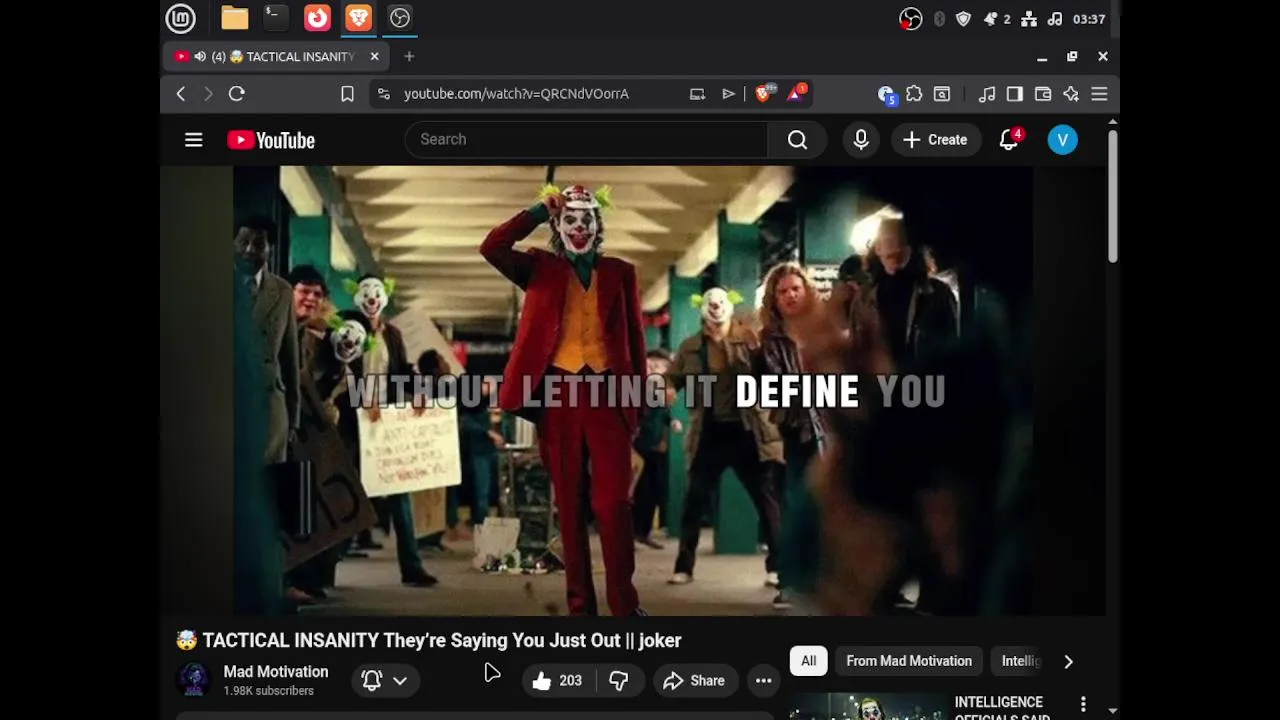Image resolution: width=1280 pixels, height=720 pixels.
Task: Open the INTELLIGENCE OFFICIALS SAID video thumbnail
Action: [x=868, y=706]
